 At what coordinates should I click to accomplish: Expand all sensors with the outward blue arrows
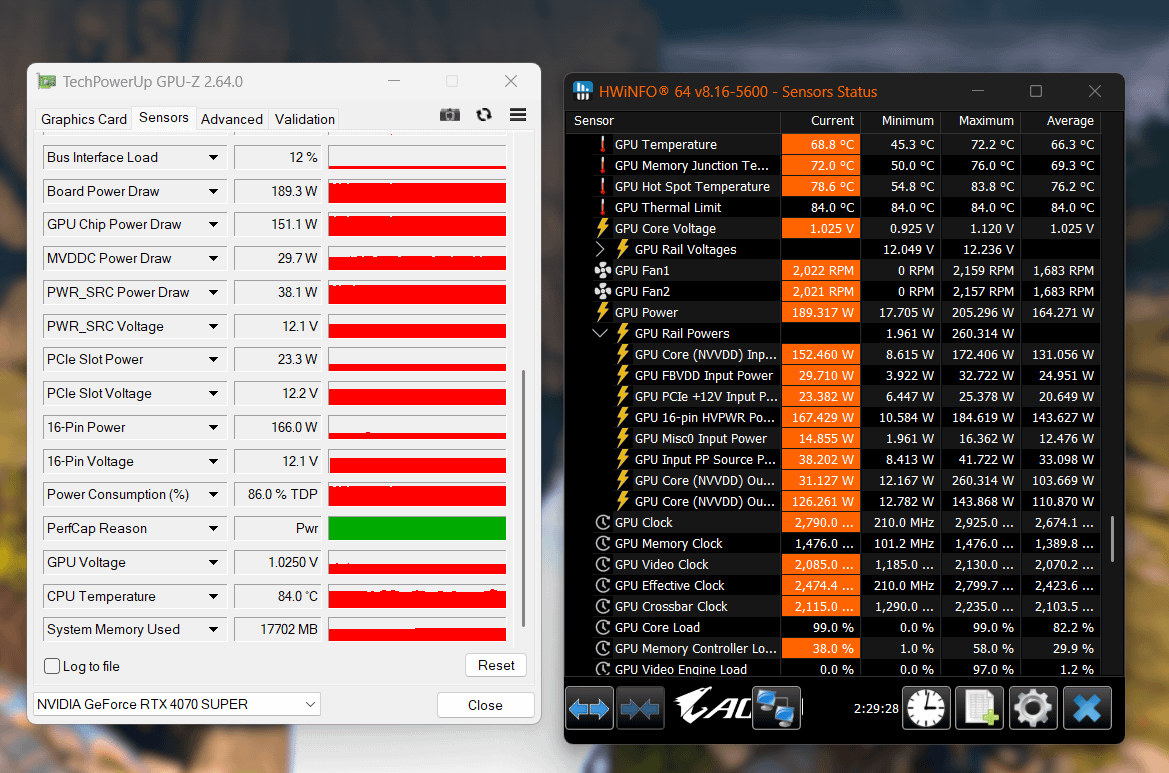click(589, 708)
